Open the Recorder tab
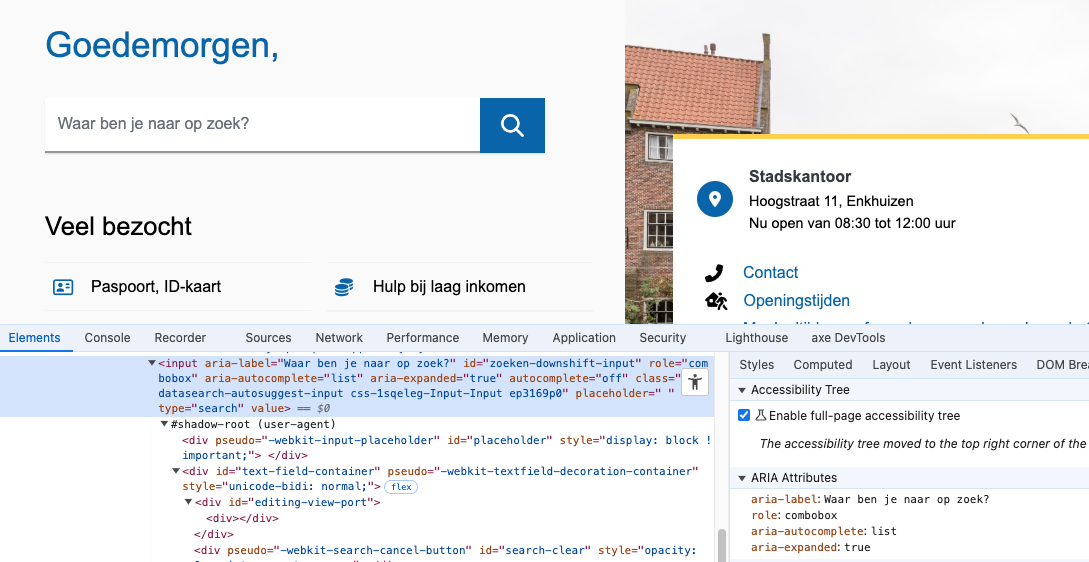 click(180, 338)
